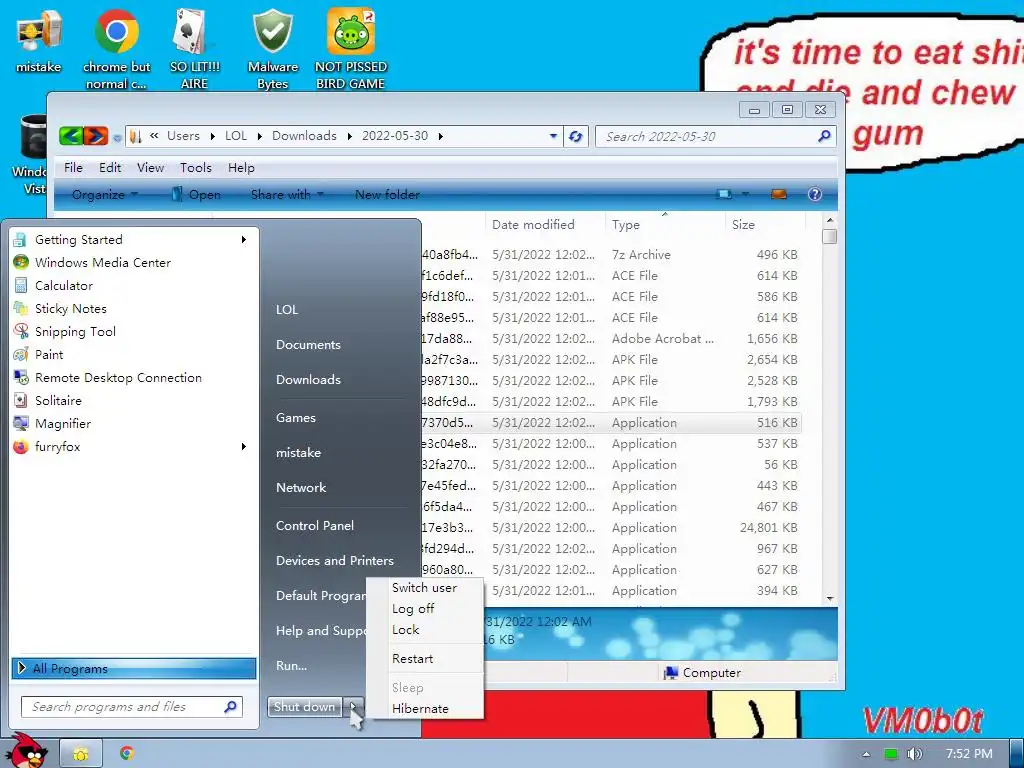Open the File menu
Image resolution: width=1024 pixels, height=768 pixels.
(73, 167)
